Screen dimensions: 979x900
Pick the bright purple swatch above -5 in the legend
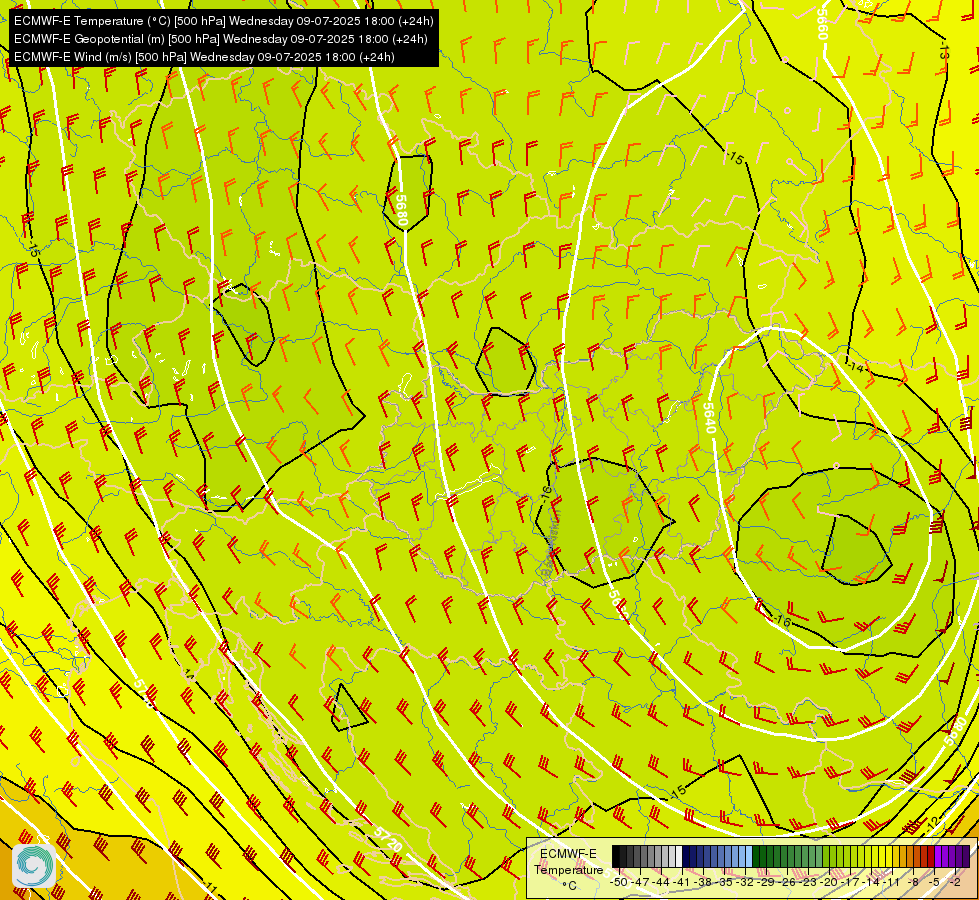pyautogui.click(x=938, y=856)
